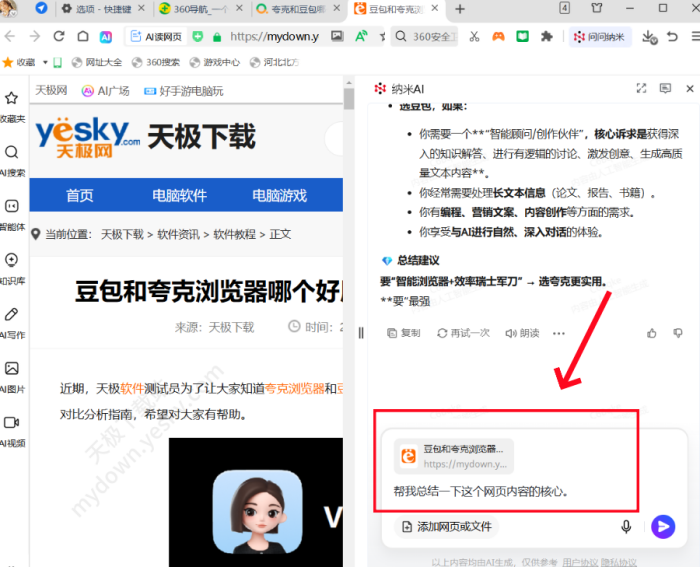
Task: Regenerate the answer with 再试一次
Action: 463,333
